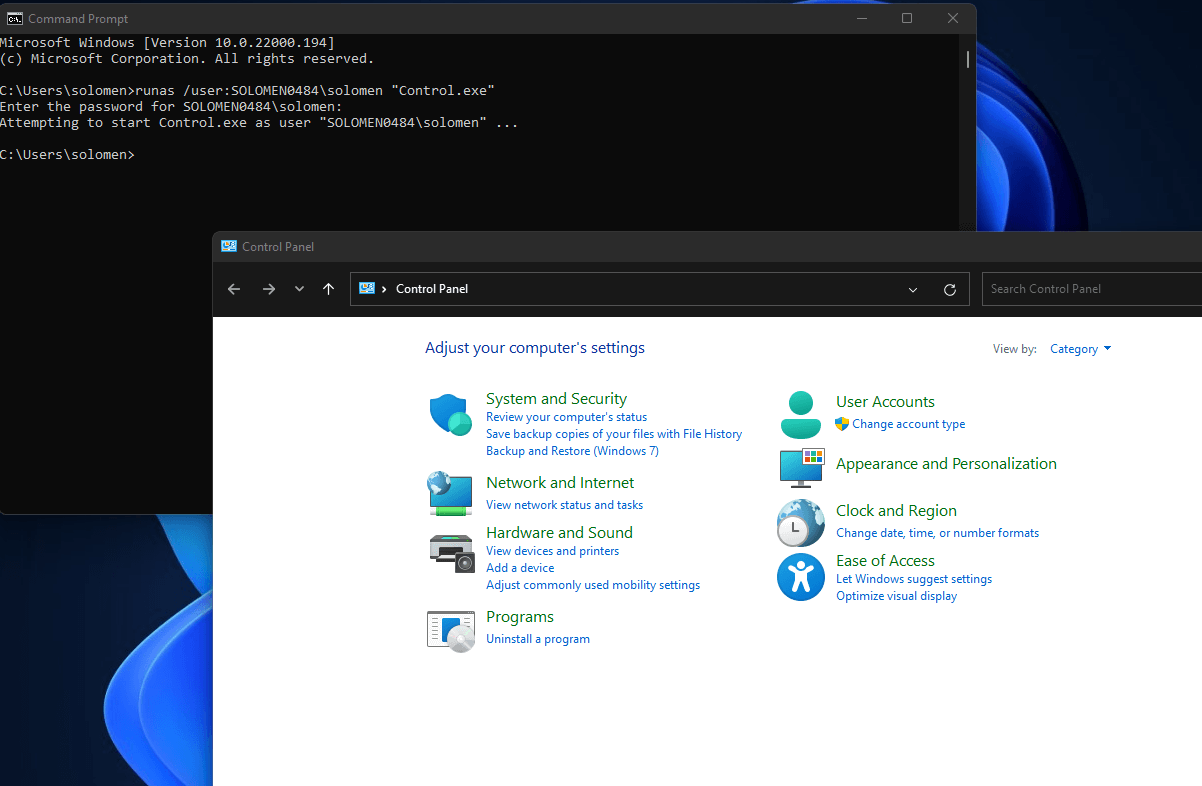Open Save backup copies with File History
Image resolution: width=1202 pixels, height=786 pixels.
pyautogui.click(x=614, y=434)
